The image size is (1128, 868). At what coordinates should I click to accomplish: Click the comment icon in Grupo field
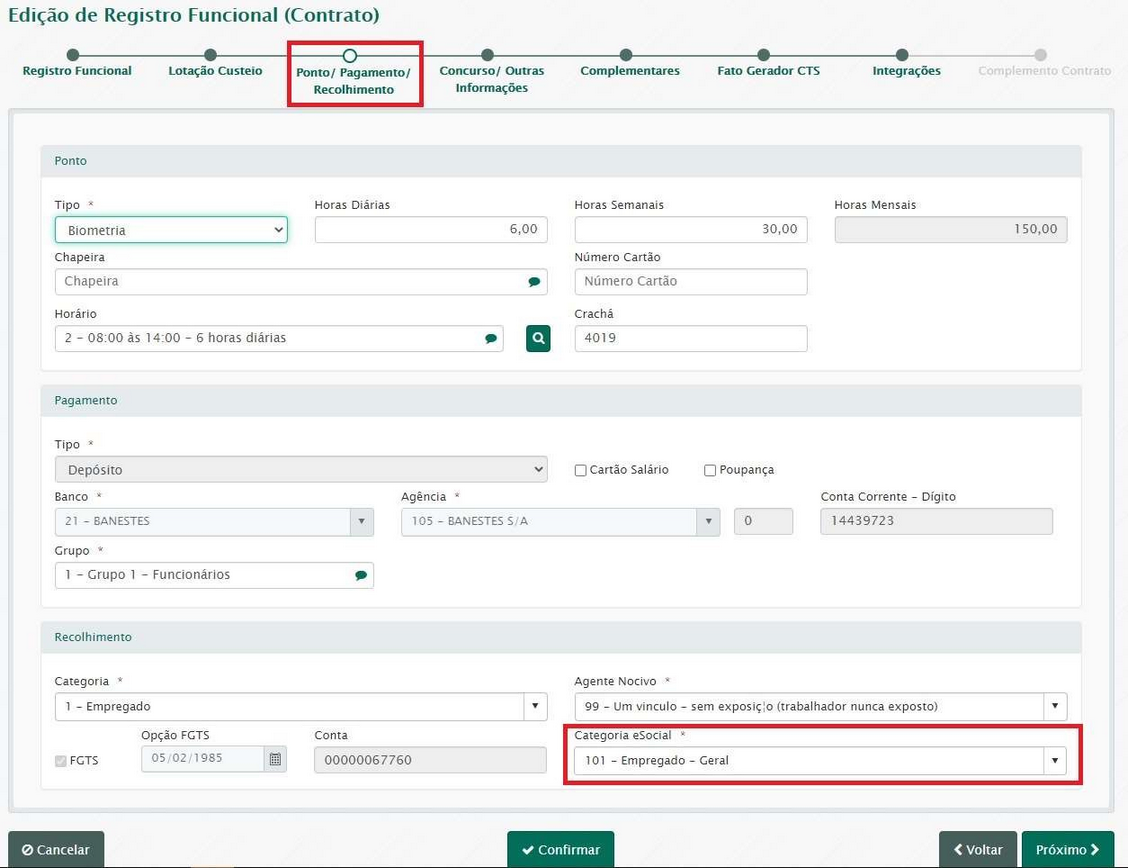pos(361,575)
